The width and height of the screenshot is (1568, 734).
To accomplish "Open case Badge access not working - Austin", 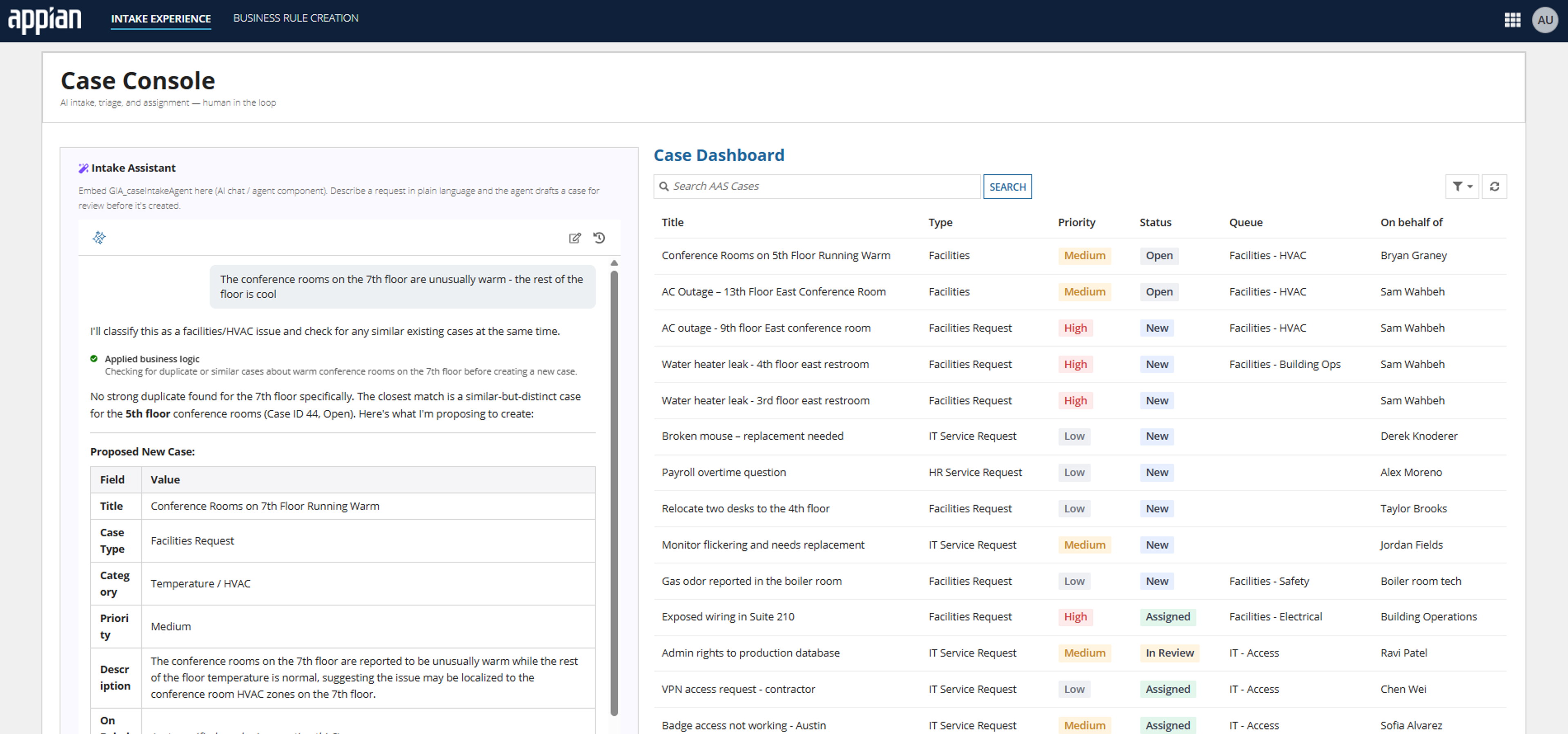I will (x=744, y=725).
